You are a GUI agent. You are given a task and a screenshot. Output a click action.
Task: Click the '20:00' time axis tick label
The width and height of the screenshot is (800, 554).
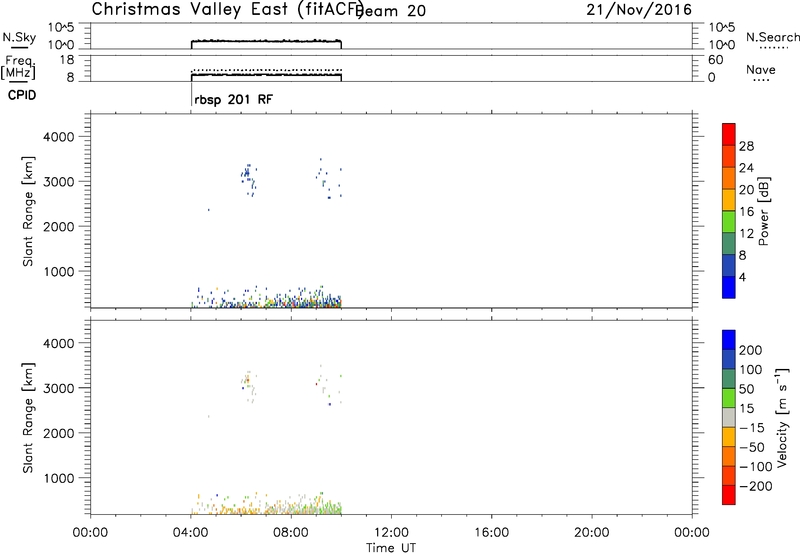[x=592, y=533]
